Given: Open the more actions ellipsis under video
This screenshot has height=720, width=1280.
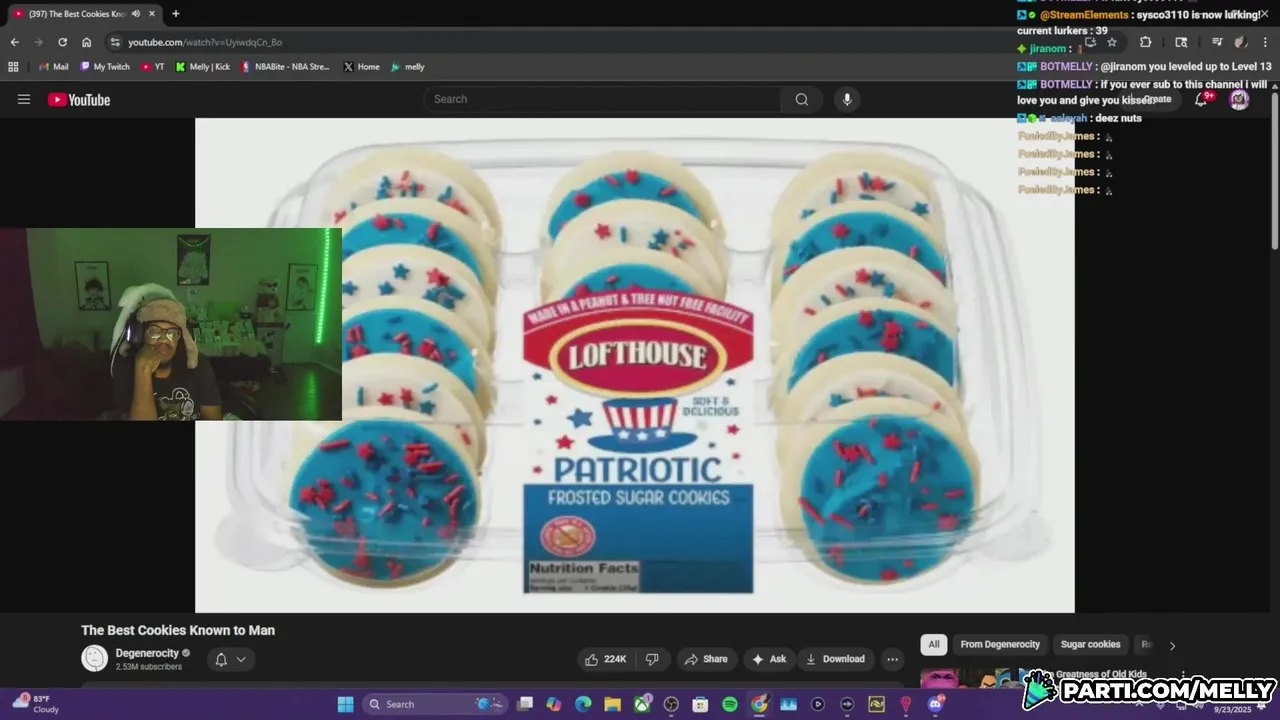Looking at the screenshot, I should (x=892, y=659).
